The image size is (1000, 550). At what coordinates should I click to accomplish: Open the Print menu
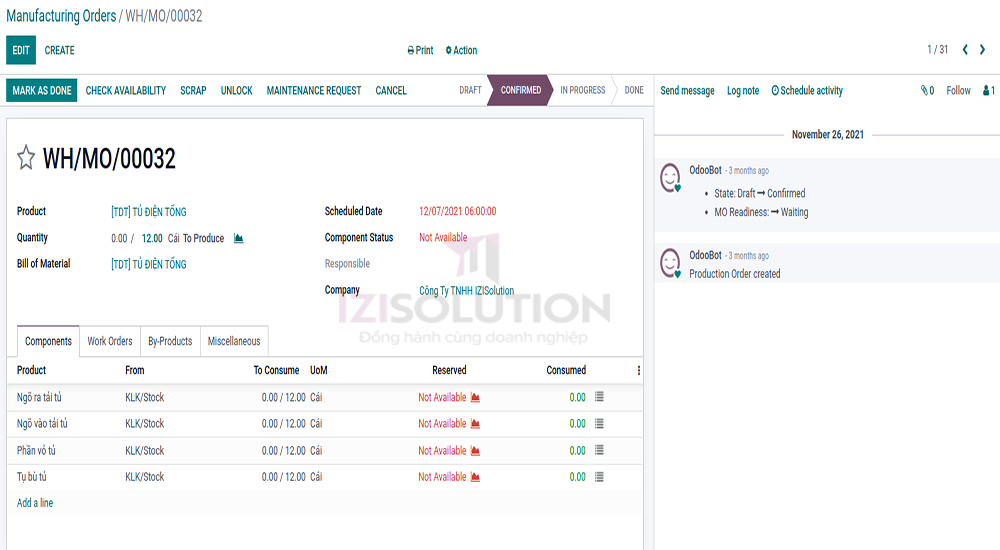pyautogui.click(x=420, y=50)
